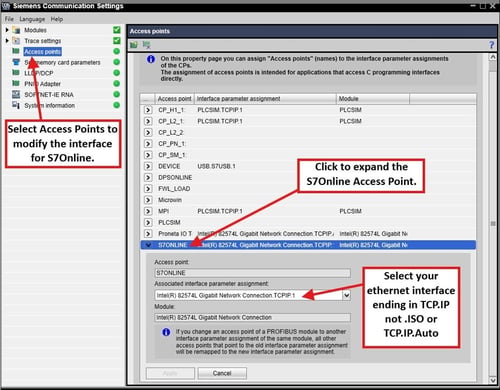Image resolution: width=500 pixels, height=390 pixels.
Task: Select SOFTNET-IE RNA in the tree
Action: pos(49,95)
